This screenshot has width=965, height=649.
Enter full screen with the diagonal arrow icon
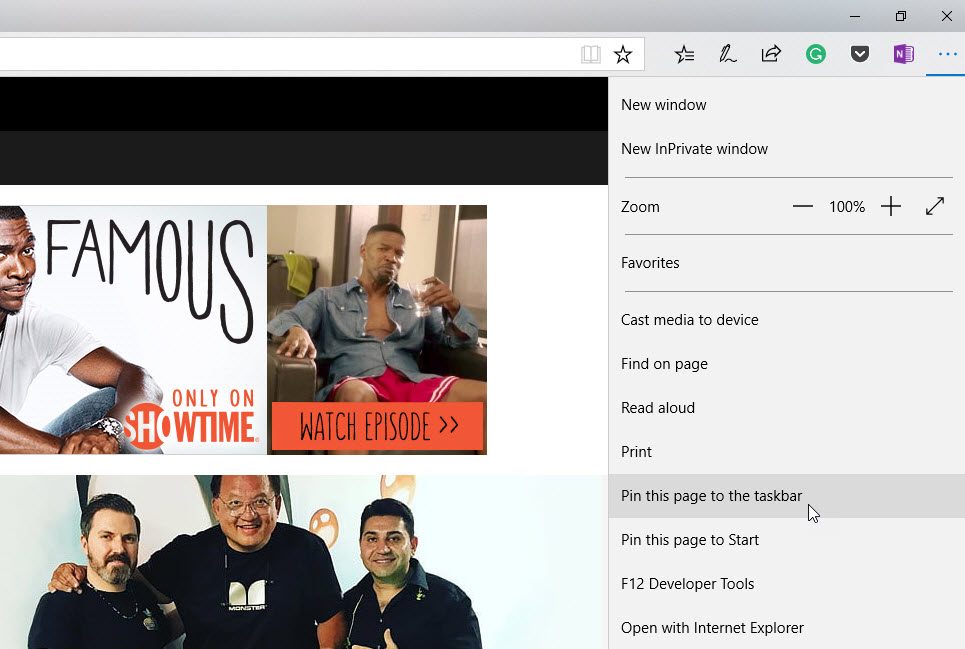click(x=935, y=206)
